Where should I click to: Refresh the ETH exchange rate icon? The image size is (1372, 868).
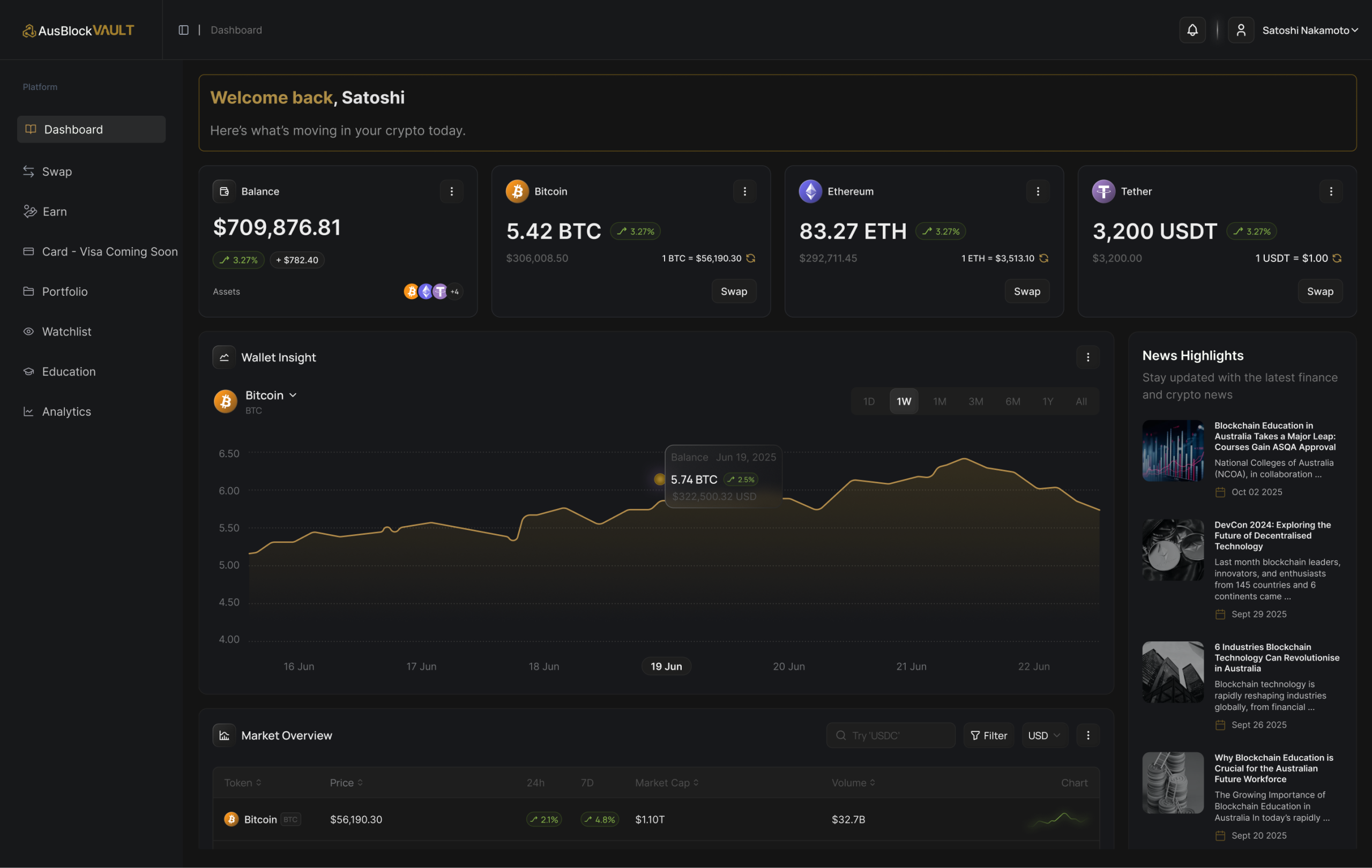click(1044, 258)
